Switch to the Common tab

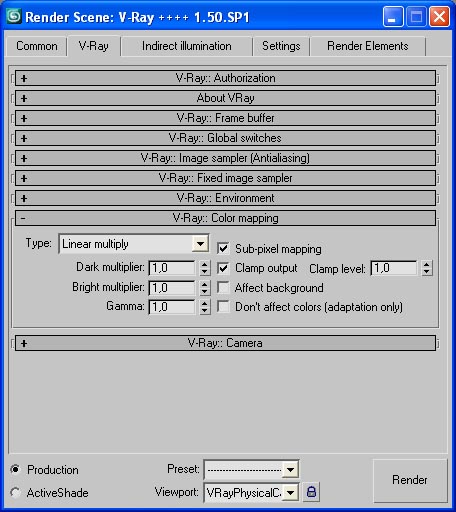point(37,46)
